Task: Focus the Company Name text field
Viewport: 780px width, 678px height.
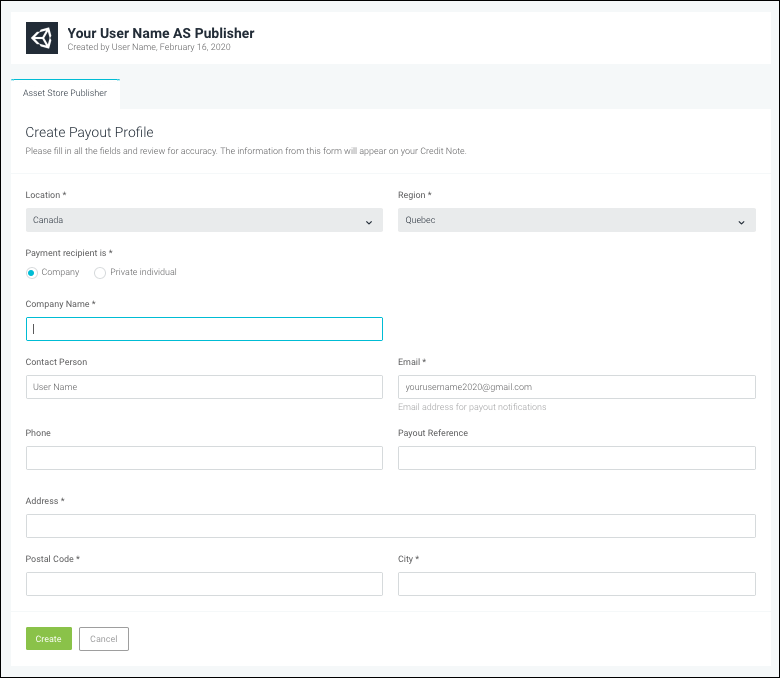Action: (204, 329)
